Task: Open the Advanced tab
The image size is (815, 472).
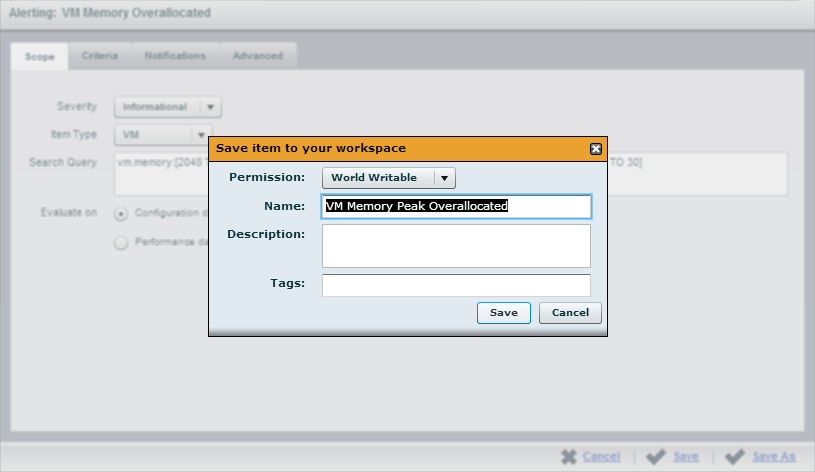Action: tap(258, 56)
